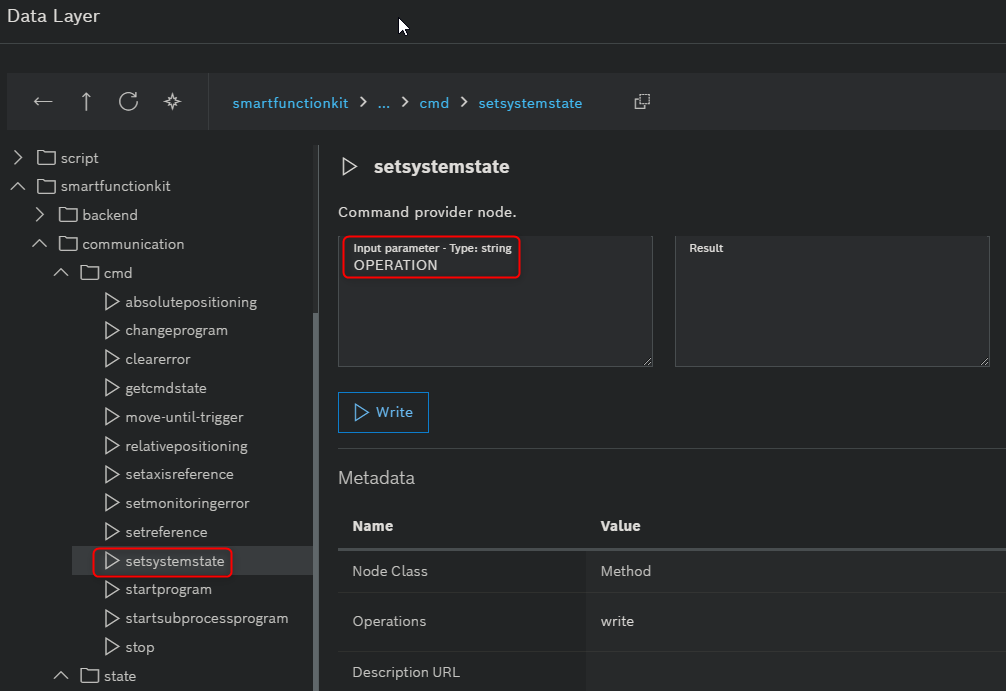Expand the backend folder chevron
The image size is (1006, 691).
tap(40, 215)
